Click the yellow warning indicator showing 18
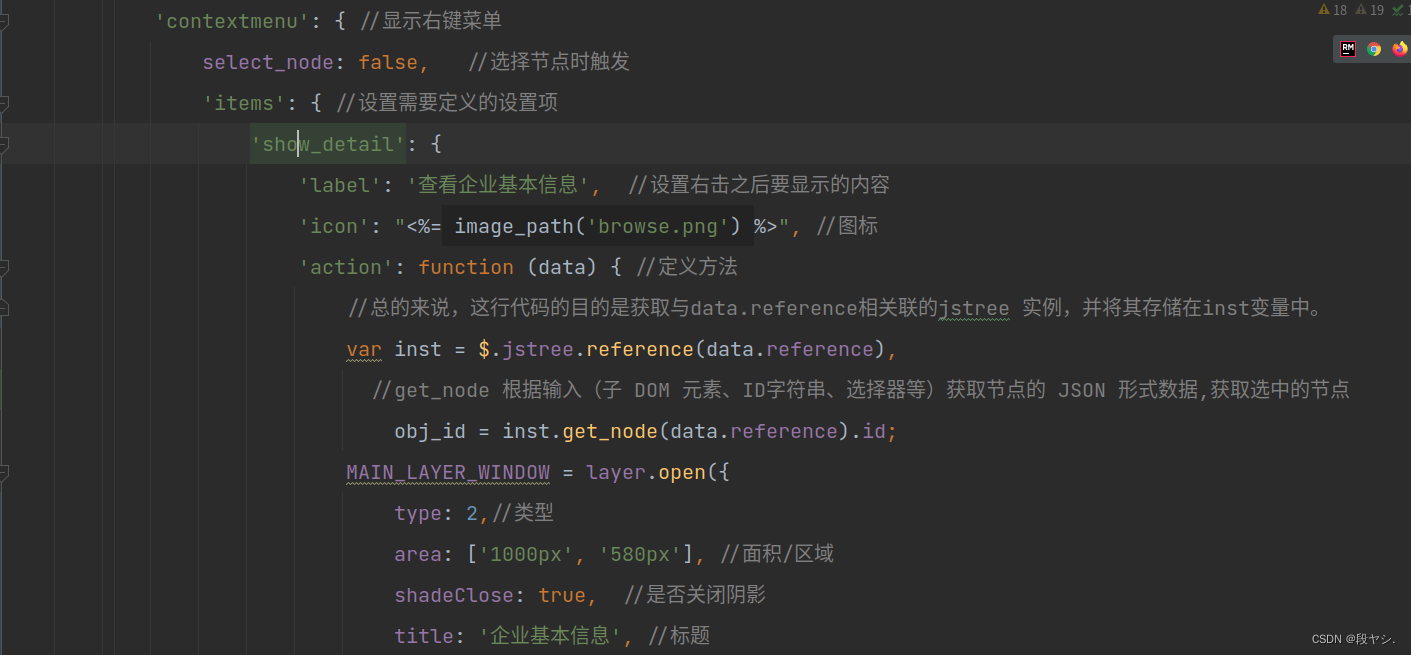 click(x=1331, y=10)
